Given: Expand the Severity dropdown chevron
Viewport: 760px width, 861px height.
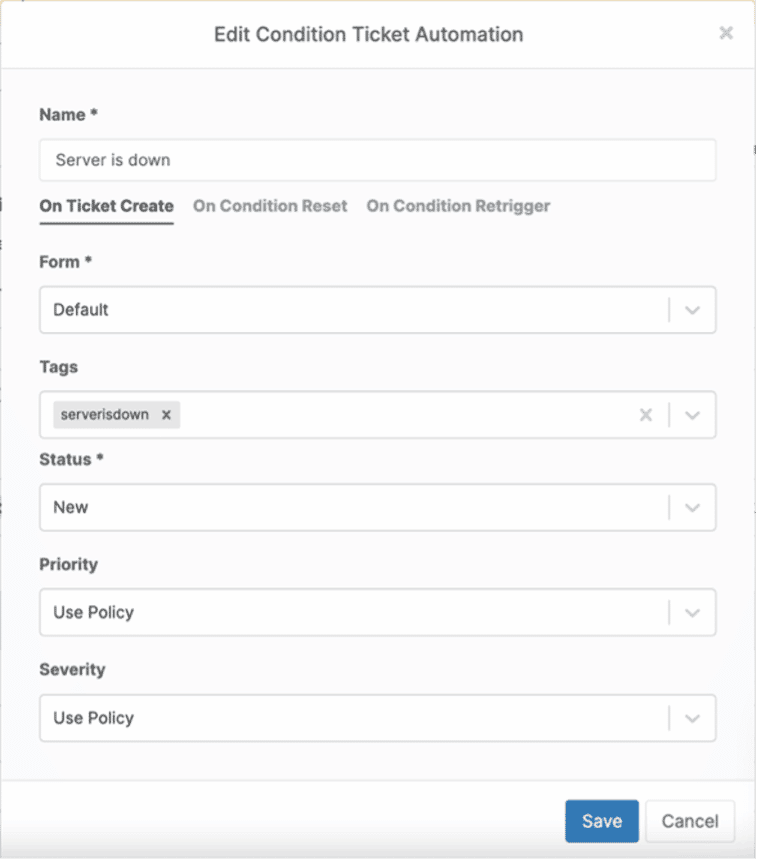Looking at the screenshot, I should coord(692,718).
